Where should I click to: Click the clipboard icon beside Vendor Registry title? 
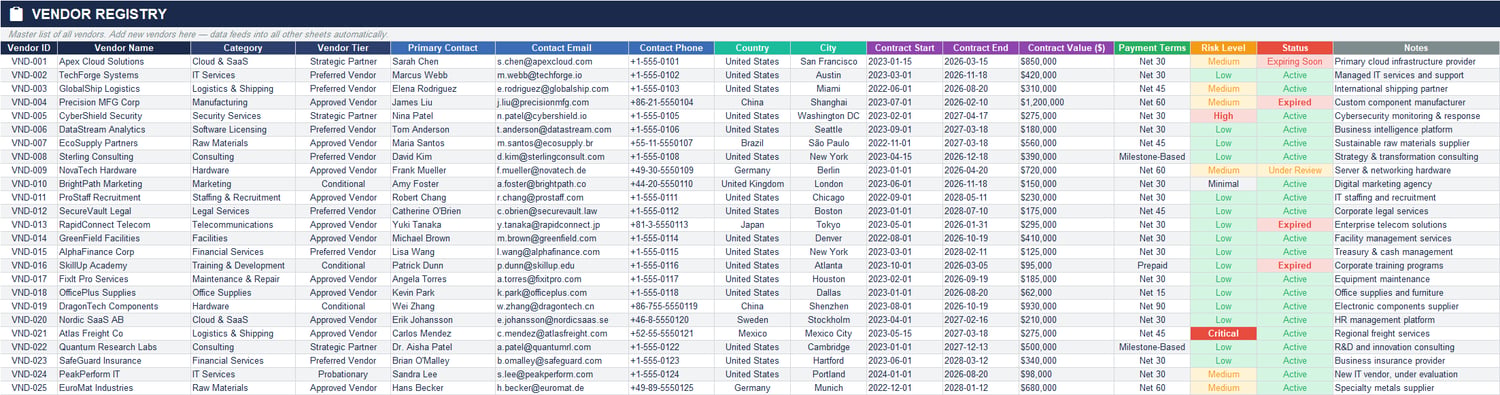click(x=15, y=14)
